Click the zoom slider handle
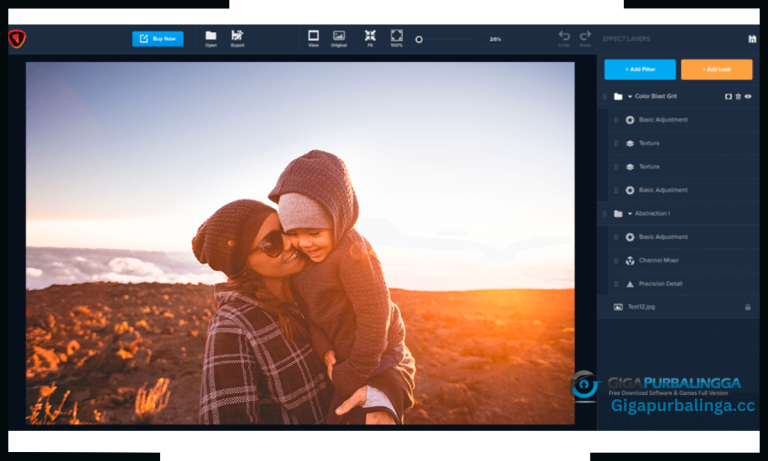This screenshot has width=768, height=461. pyautogui.click(x=419, y=39)
